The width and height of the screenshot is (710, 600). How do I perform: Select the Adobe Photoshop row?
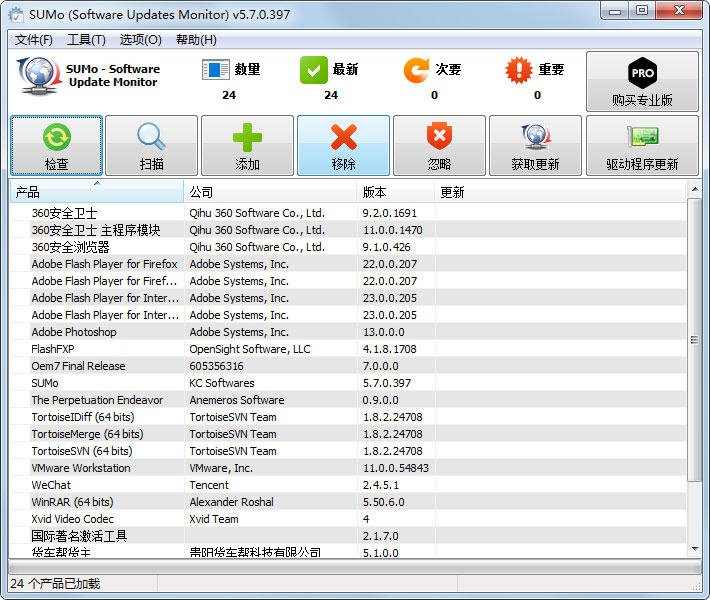348,332
